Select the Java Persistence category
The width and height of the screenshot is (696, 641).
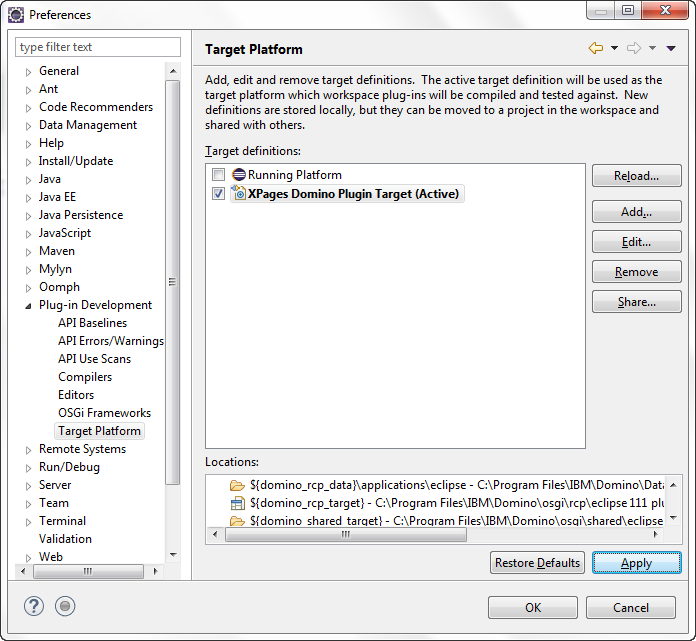[81, 215]
